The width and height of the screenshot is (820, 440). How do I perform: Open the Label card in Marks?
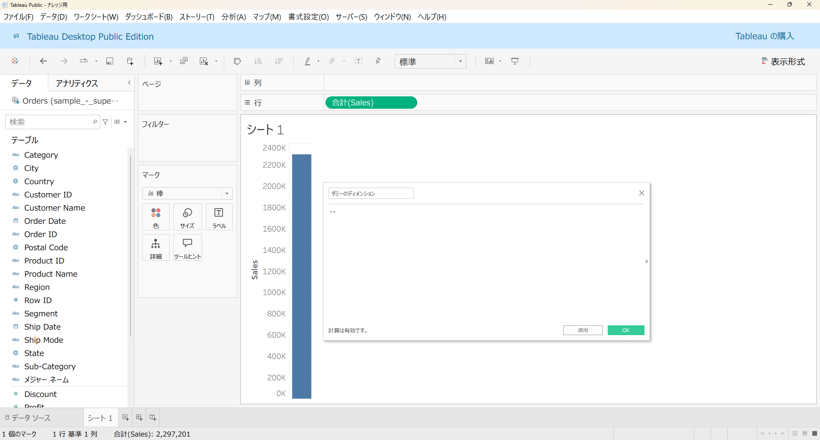click(x=219, y=217)
